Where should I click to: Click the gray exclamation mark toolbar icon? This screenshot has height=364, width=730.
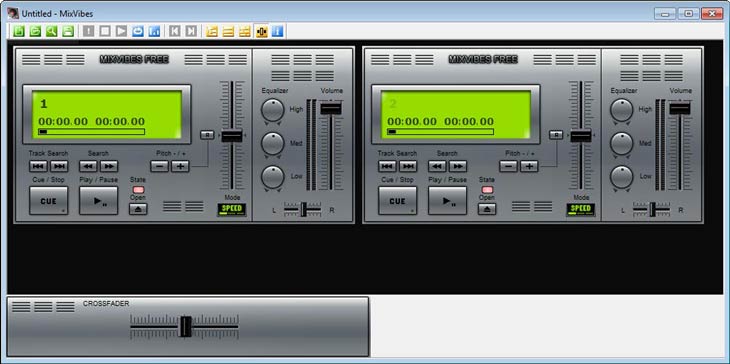[x=88, y=31]
